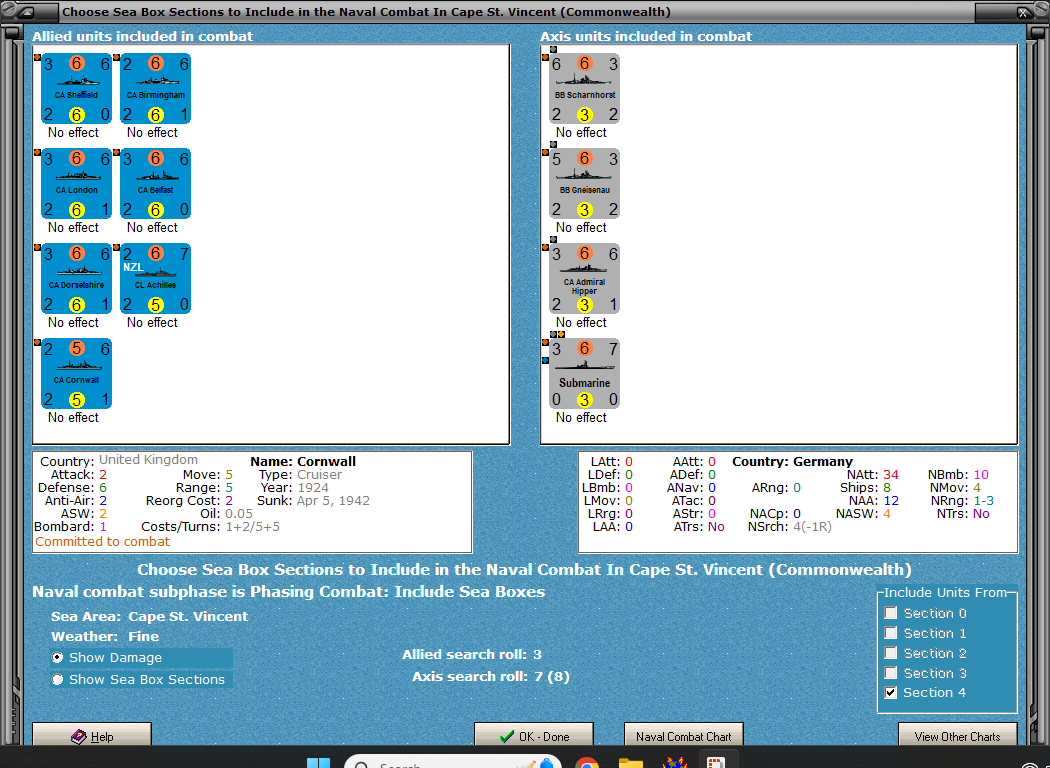1050x768 pixels.
Task: Click the World in Flames game taskbar icon
Action: point(674,763)
